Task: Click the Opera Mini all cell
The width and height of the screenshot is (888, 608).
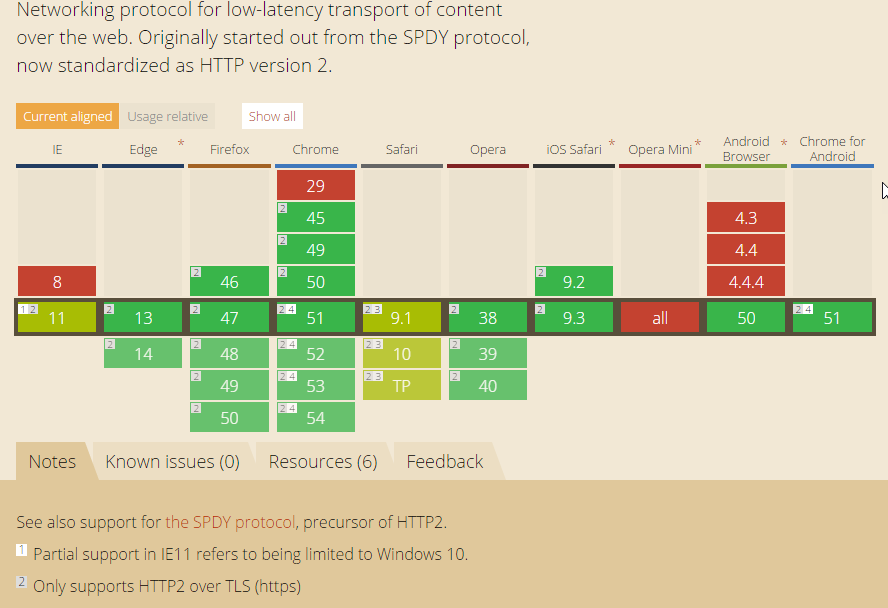Action: [660, 318]
